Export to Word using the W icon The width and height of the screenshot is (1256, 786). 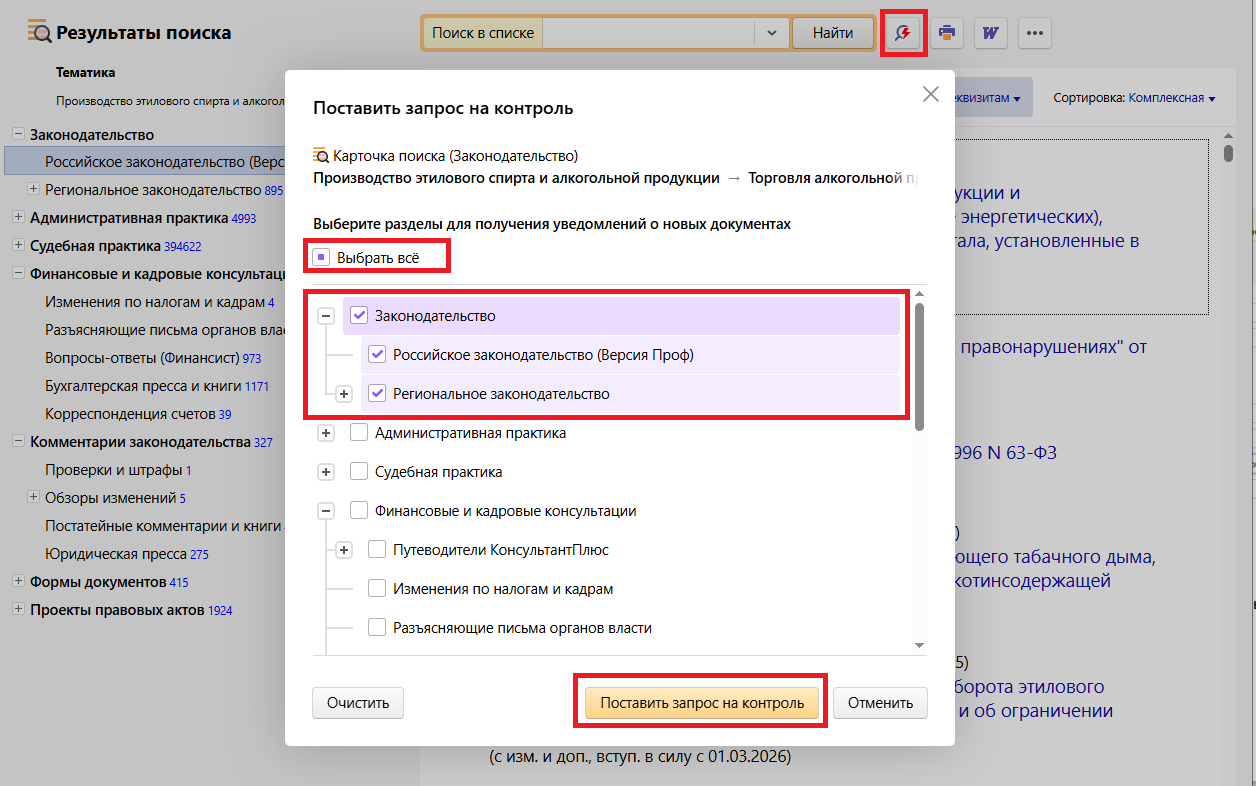(x=991, y=33)
